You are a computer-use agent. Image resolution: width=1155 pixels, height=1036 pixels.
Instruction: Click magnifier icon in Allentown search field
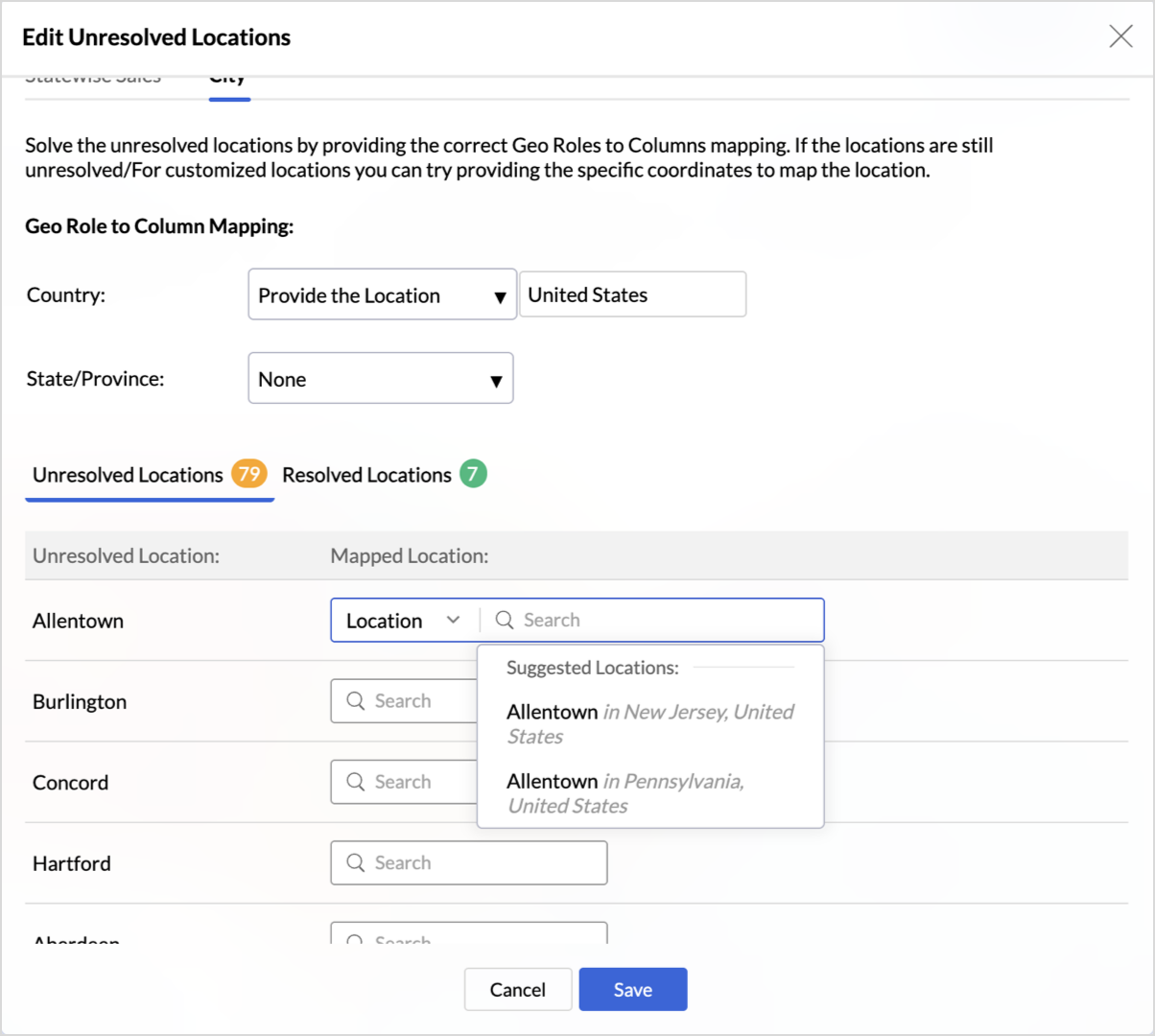(505, 621)
